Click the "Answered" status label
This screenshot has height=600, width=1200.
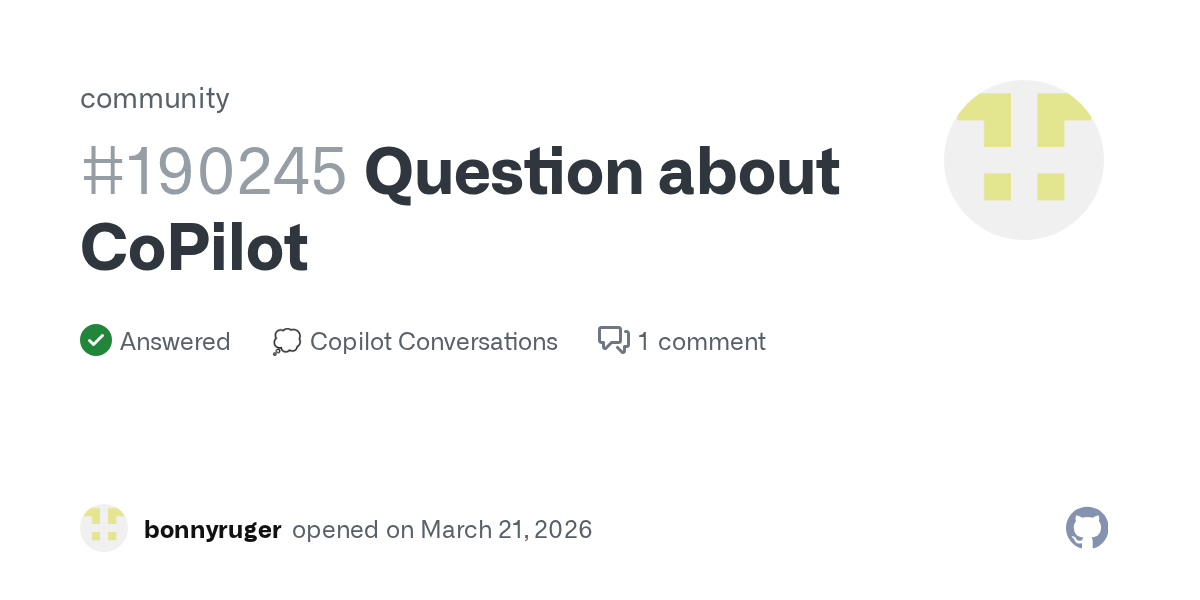[175, 342]
